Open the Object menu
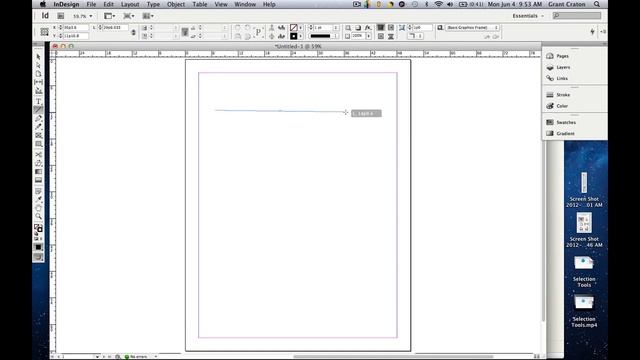Viewport: 640px width, 360px height. point(176,4)
